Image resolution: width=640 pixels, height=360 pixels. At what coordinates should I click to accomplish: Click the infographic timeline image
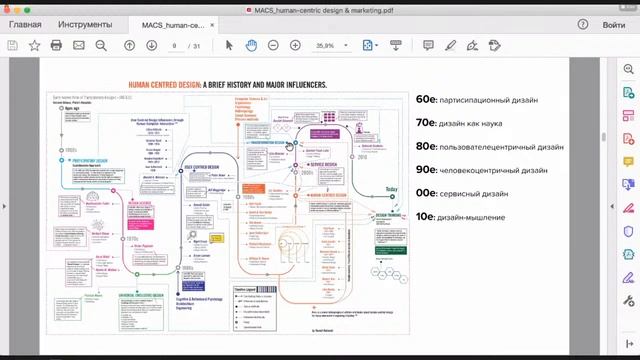(228, 213)
